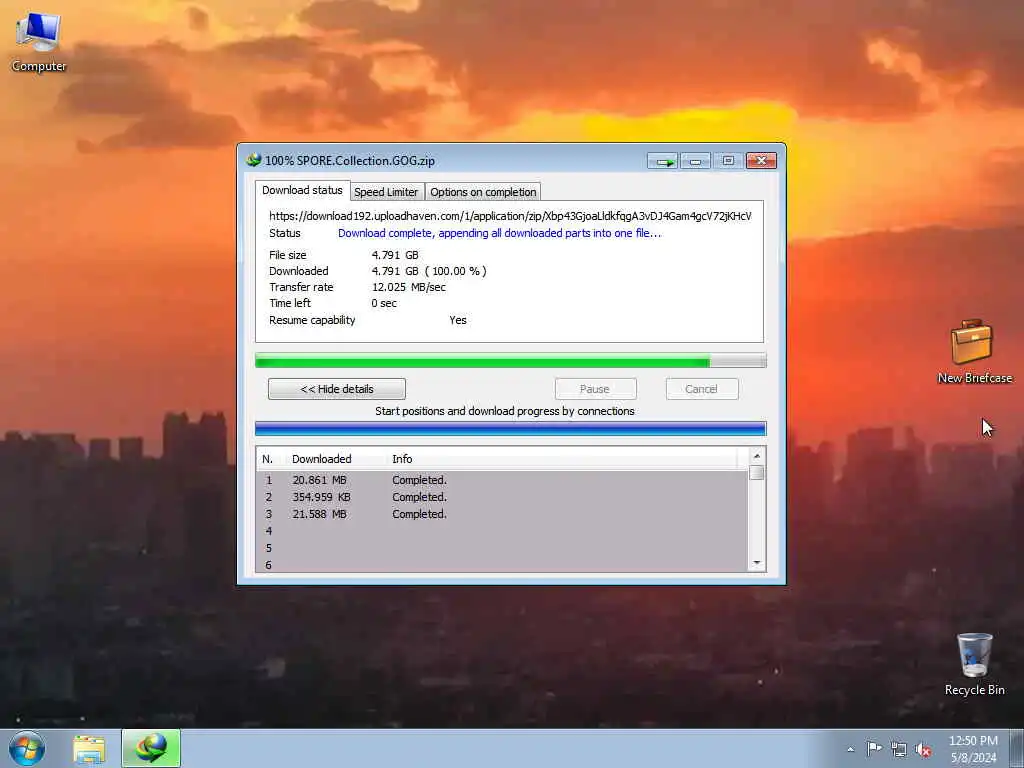Click the green download progress bar
The width and height of the screenshot is (1024, 768).
click(x=511, y=360)
